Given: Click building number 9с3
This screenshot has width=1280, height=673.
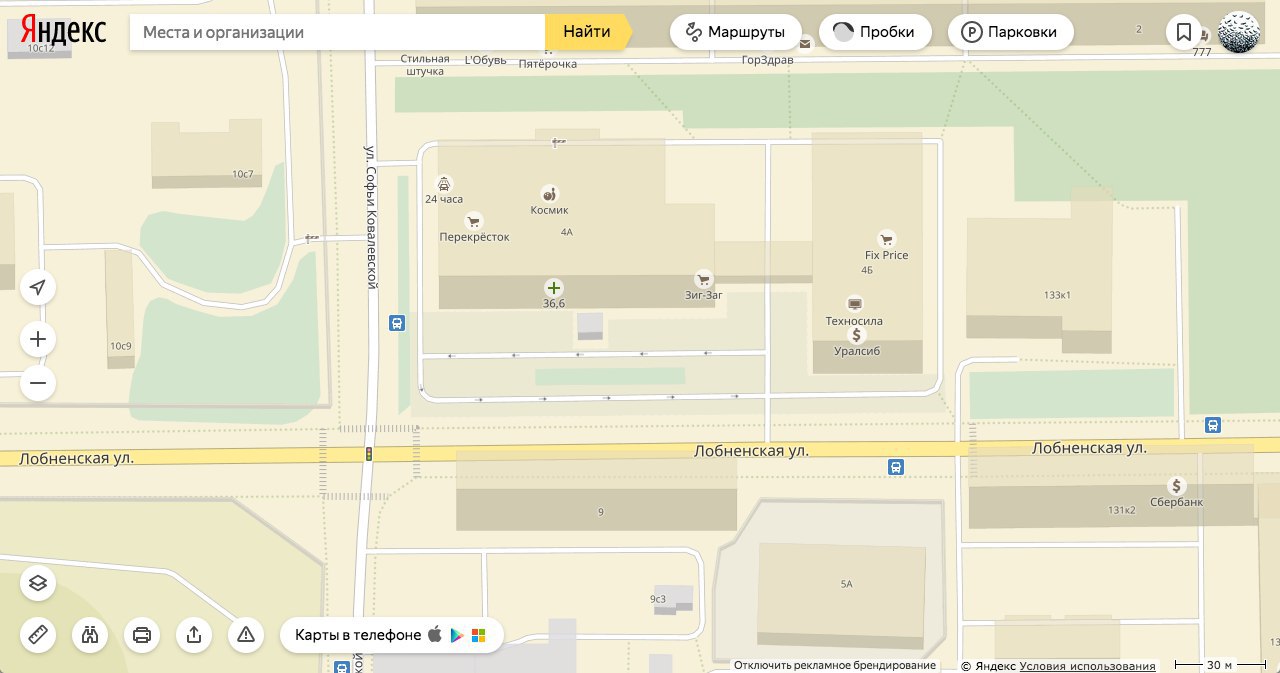Looking at the screenshot, I should (658, 599).
